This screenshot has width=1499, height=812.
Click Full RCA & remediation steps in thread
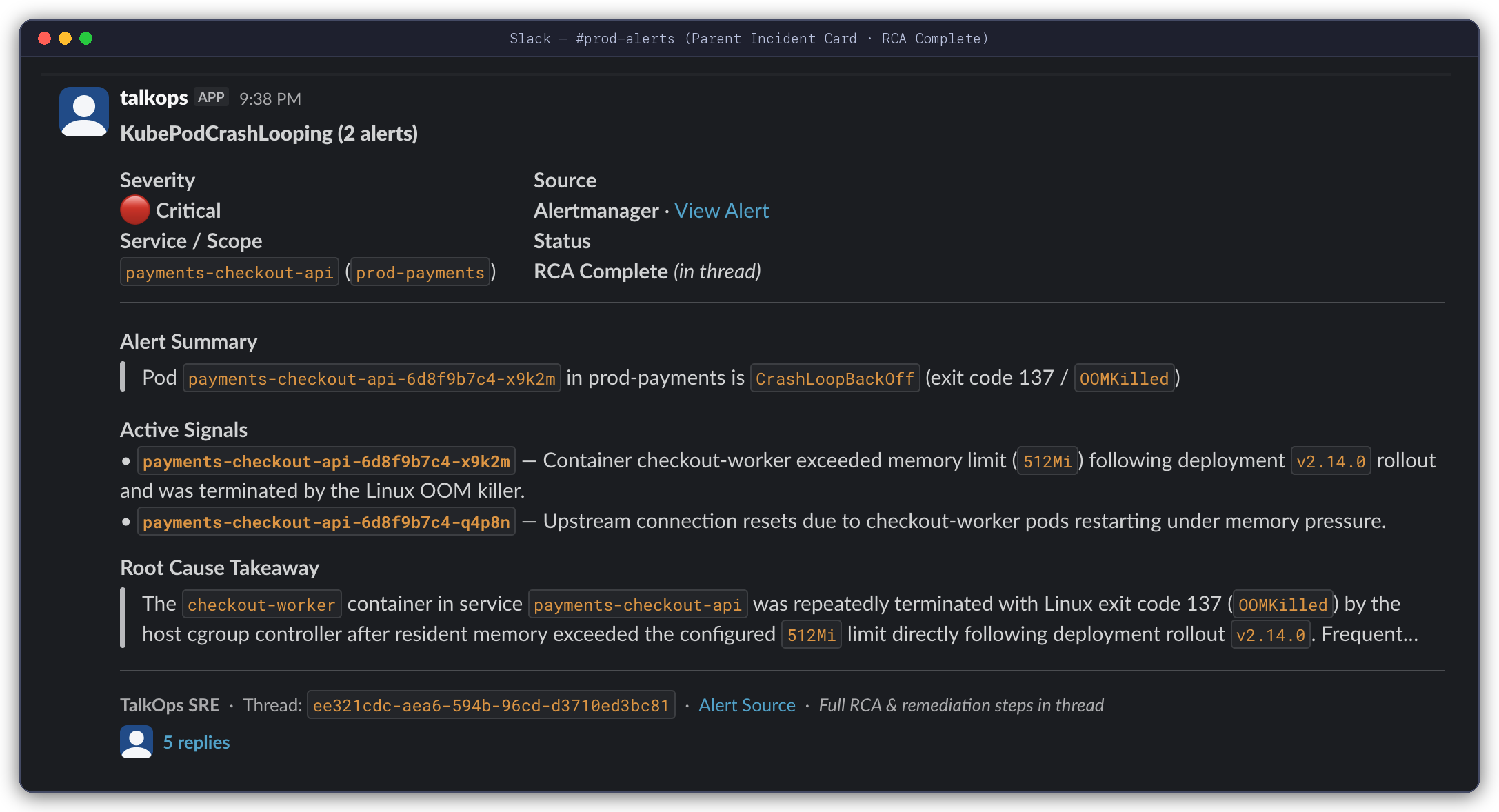click(961, 705)
